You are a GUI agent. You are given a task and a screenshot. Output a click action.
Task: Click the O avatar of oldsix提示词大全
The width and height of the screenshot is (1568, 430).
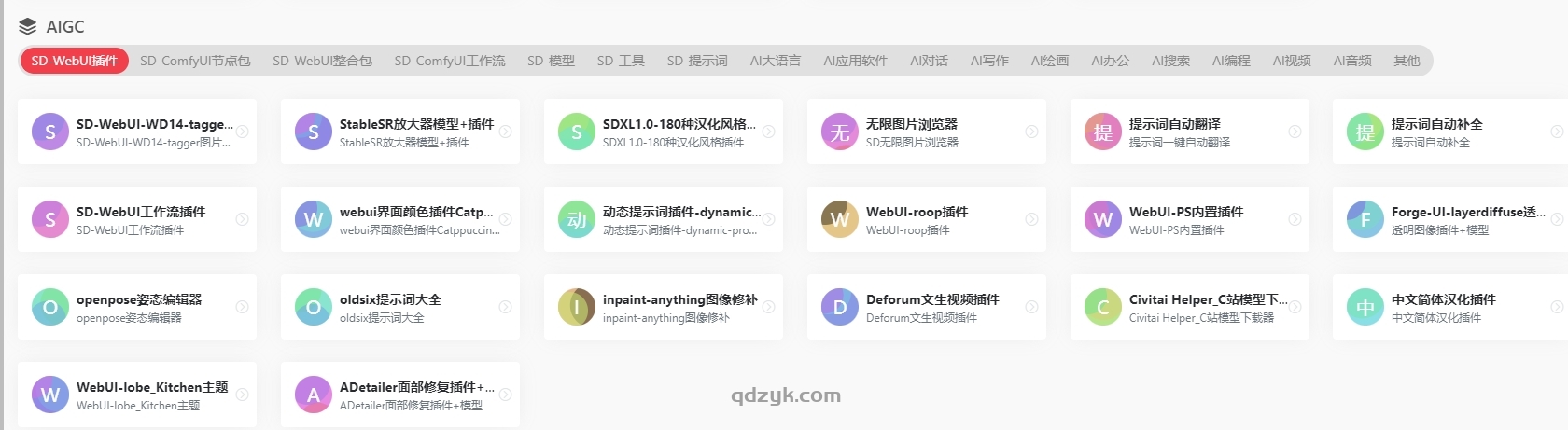[314, 307]
